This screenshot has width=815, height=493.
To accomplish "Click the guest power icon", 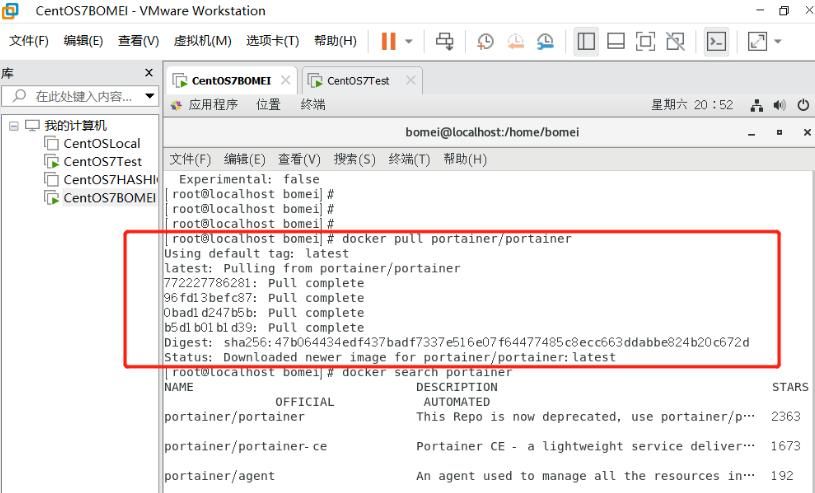I will pos(803,106).
